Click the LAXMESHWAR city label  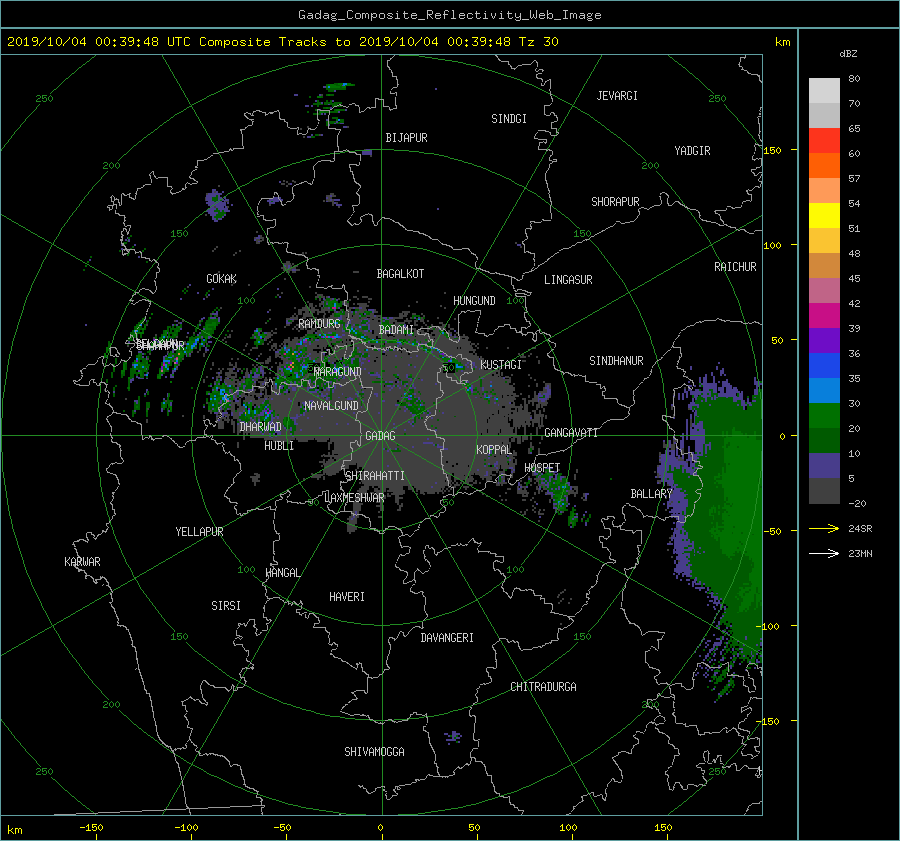(x=354, y=498)
